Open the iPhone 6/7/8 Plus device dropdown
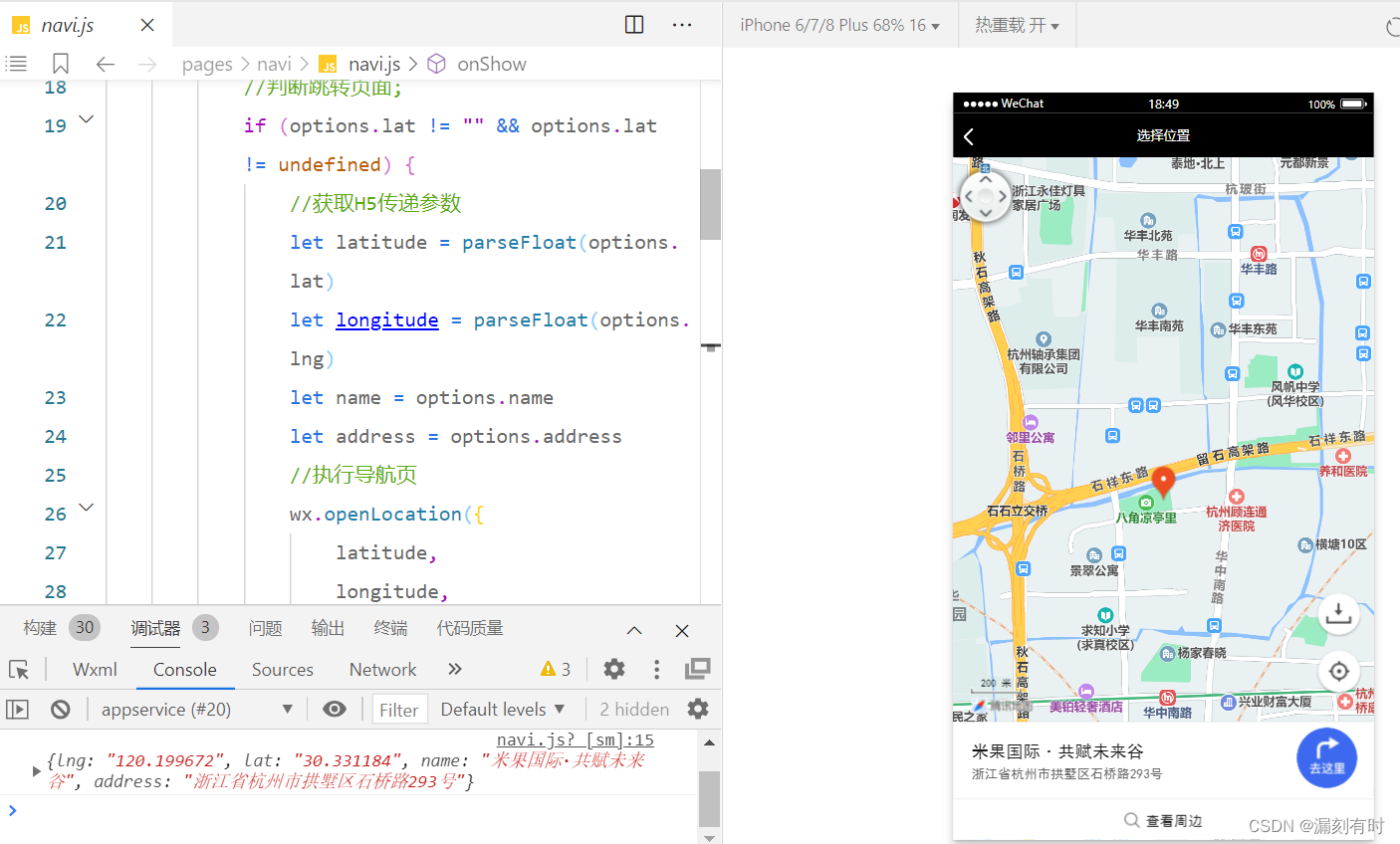 839,25
